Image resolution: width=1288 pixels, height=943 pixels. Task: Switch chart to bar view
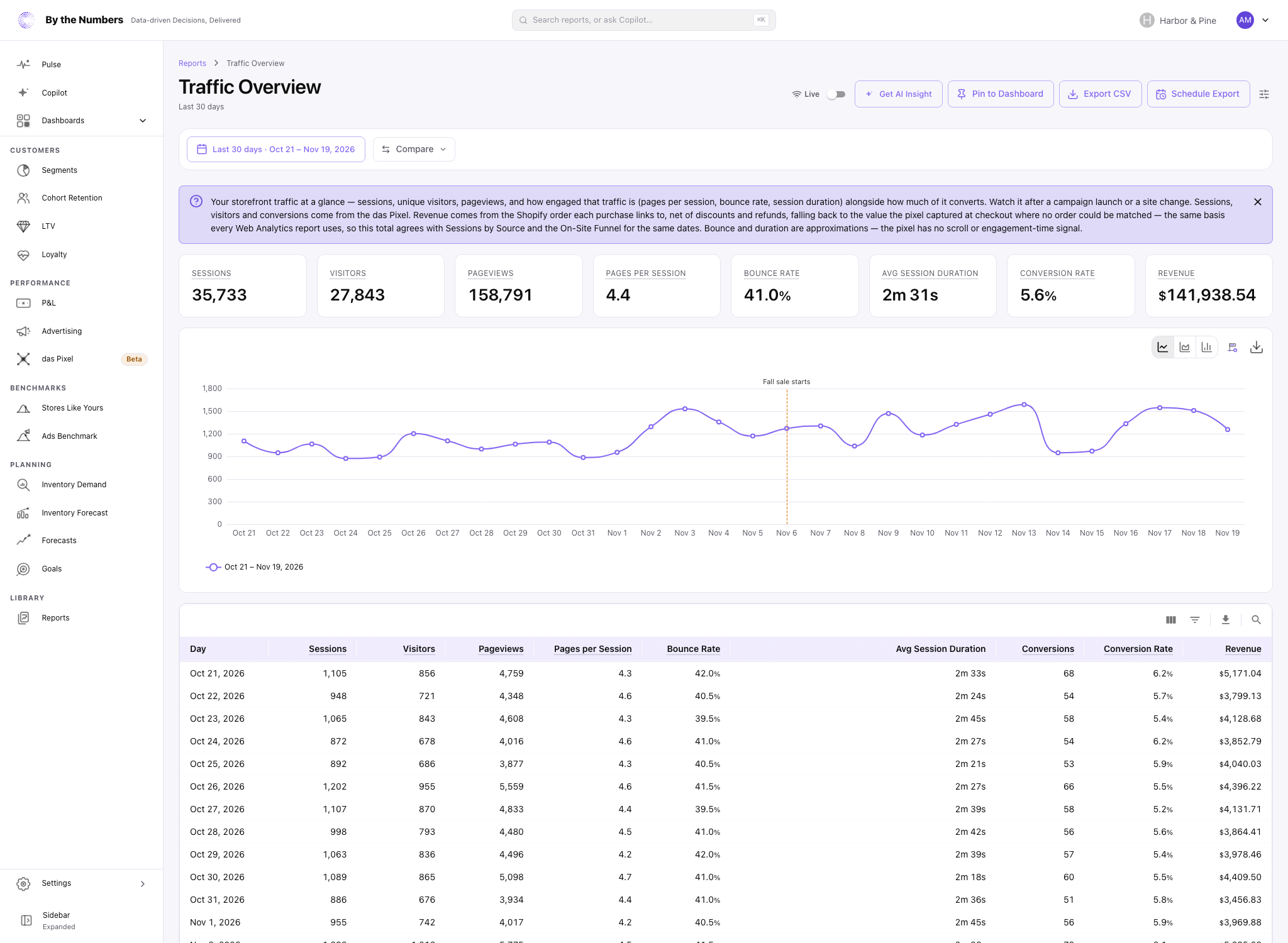tap(1206, 347)
